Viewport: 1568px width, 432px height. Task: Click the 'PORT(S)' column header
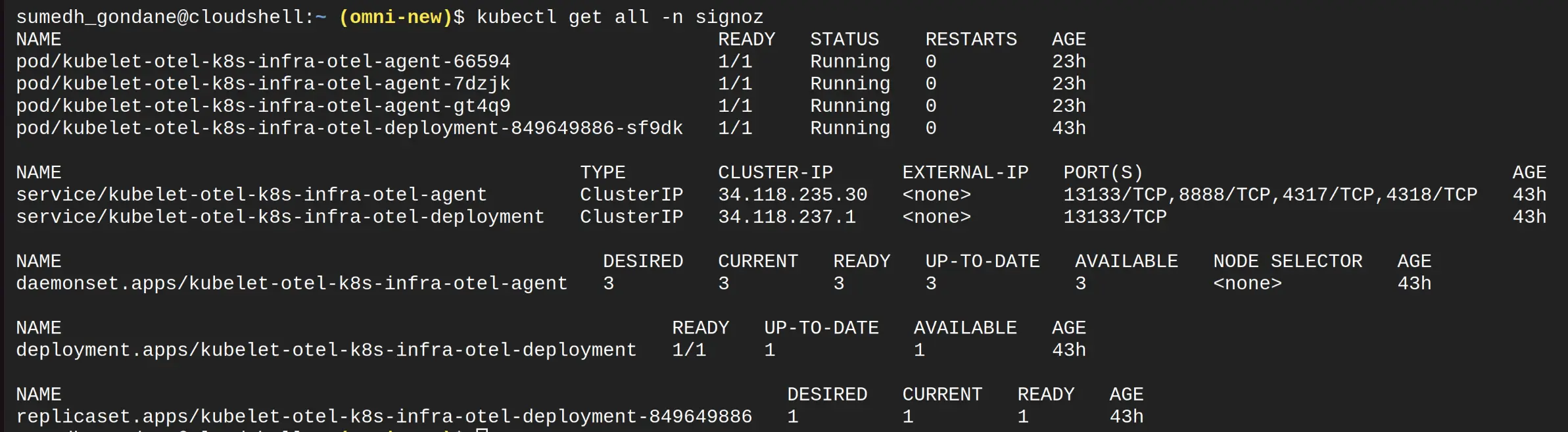[1103, 173]
